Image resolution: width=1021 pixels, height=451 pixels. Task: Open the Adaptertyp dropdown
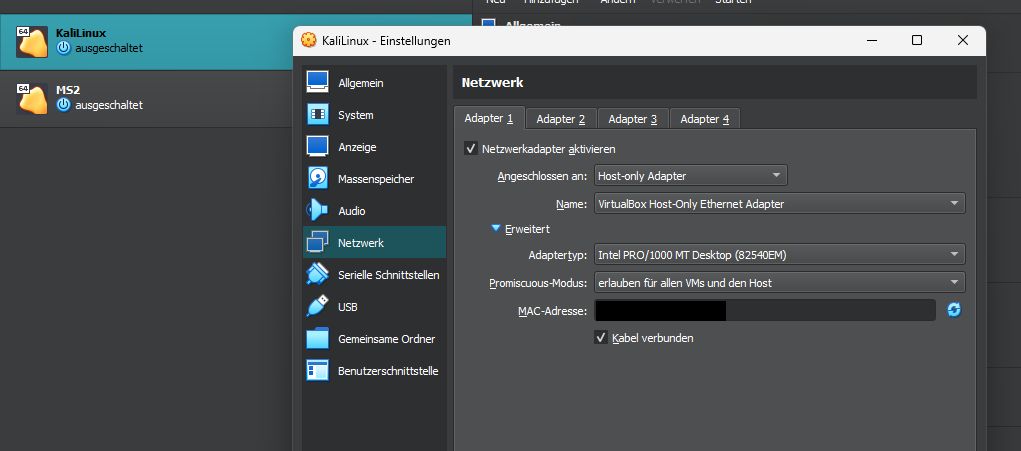[x=779, y=255]
